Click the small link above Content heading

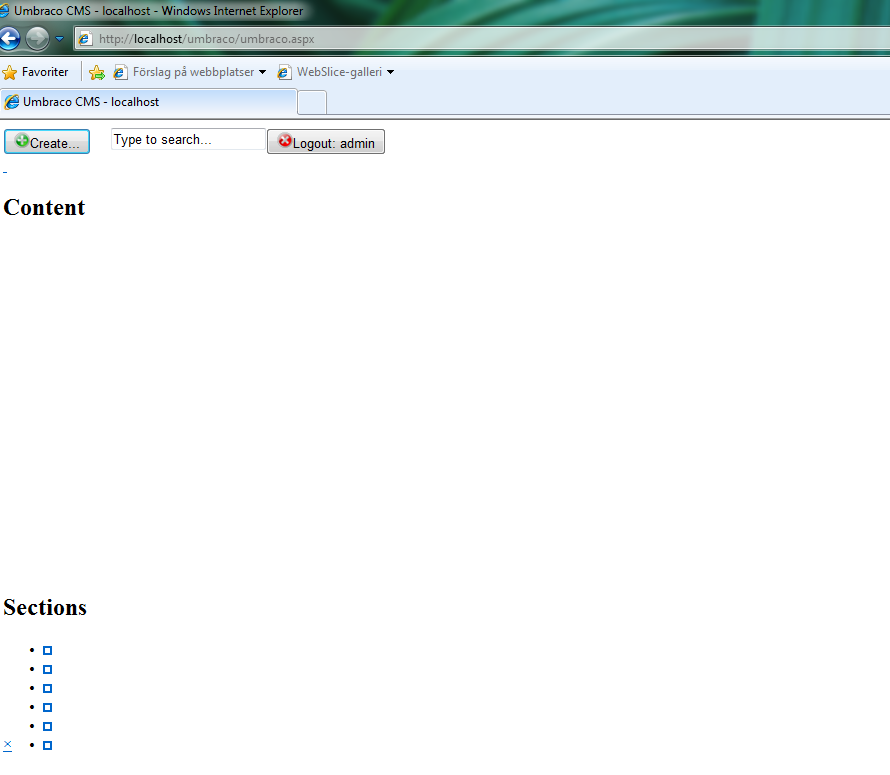coord(5,171)
